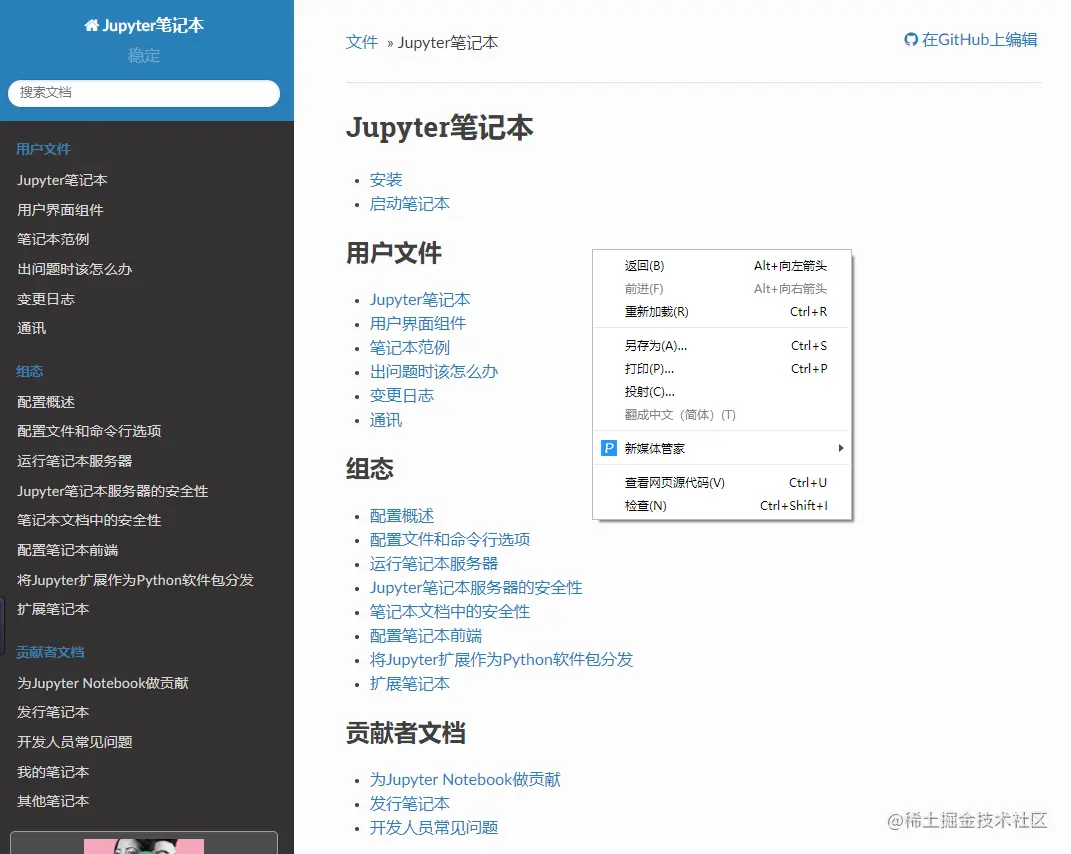Expand the 新媒体管家 submenu arrow
The image size is (1071, 854).
841,448
